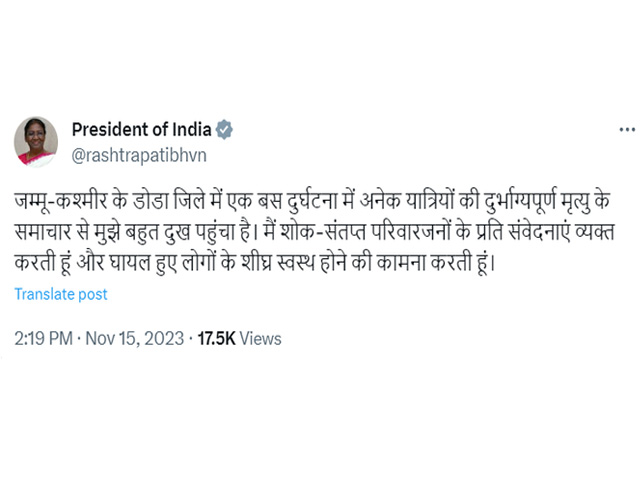Select the phrase शोक-संतप्त in the post
The width and height of the screenshot is (640, 480).
coord(323,232)
